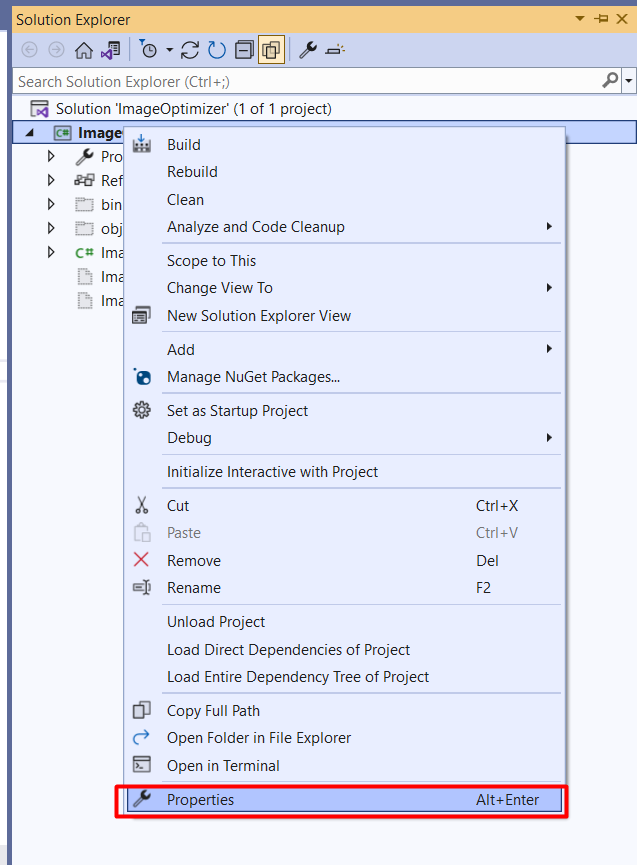
Task: Choose Cut from the context menu
Action: click(x=345, y=505)
